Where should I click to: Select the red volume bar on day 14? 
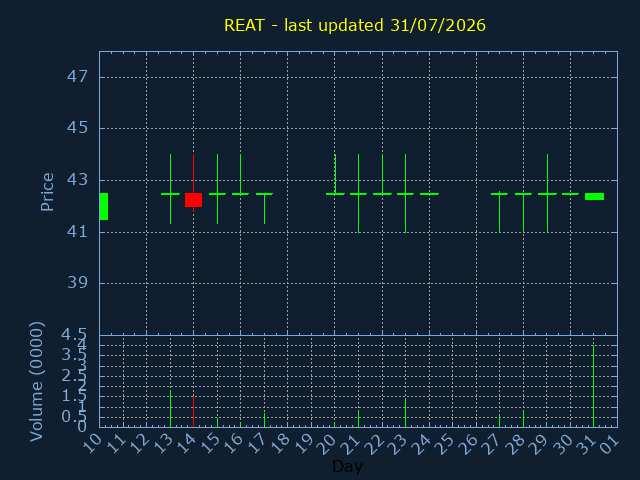(193, 411)
